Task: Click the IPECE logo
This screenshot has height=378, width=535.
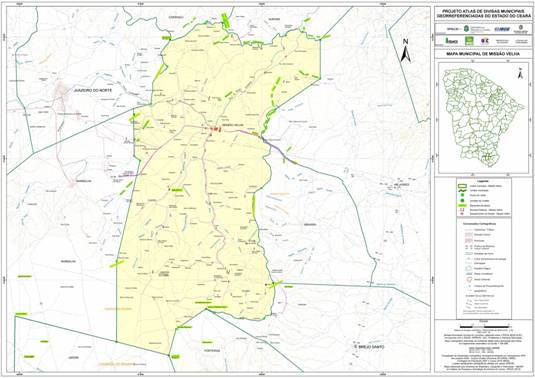Action: (452, 41)
